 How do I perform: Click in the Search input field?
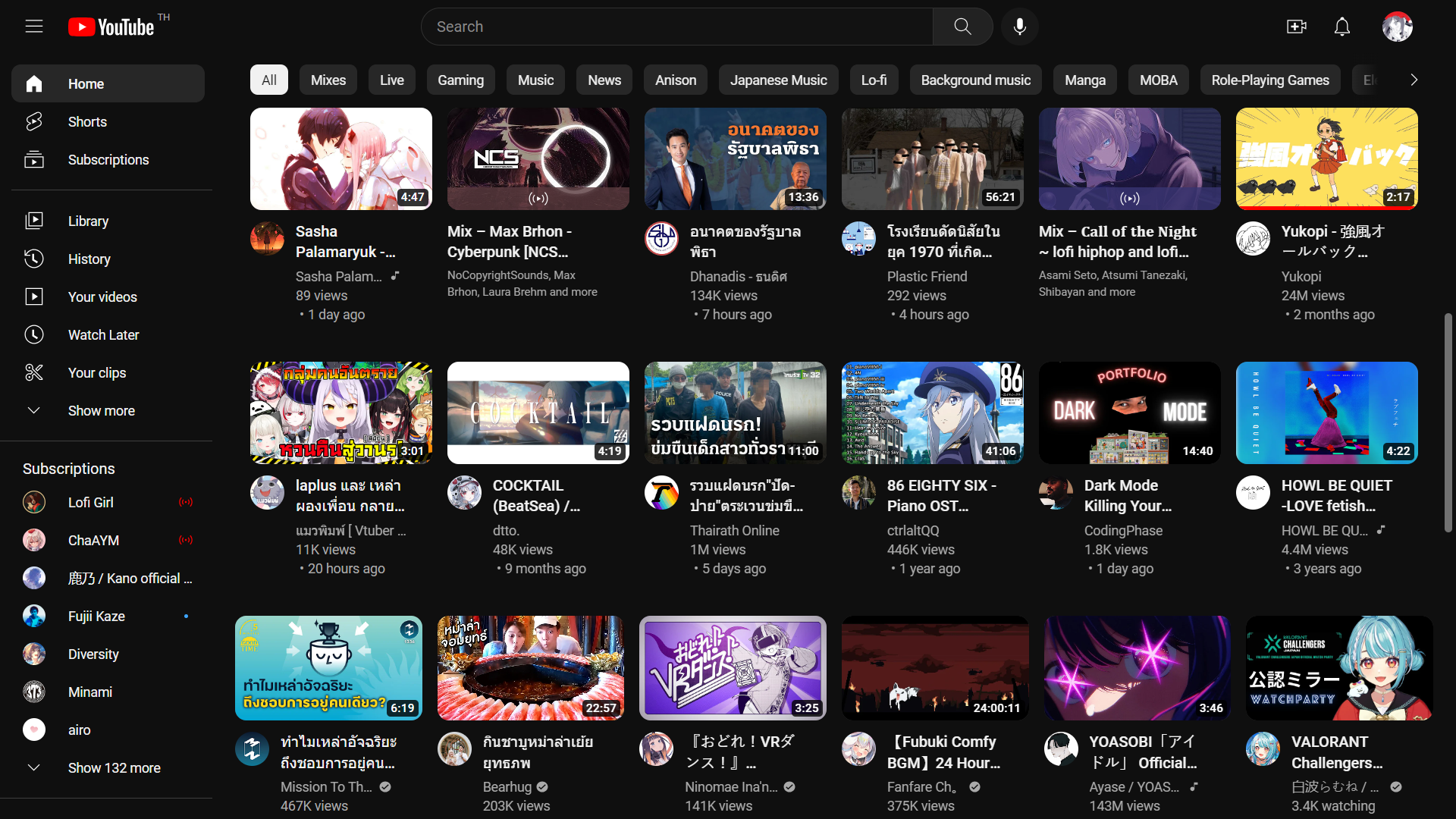pos(675,27)
